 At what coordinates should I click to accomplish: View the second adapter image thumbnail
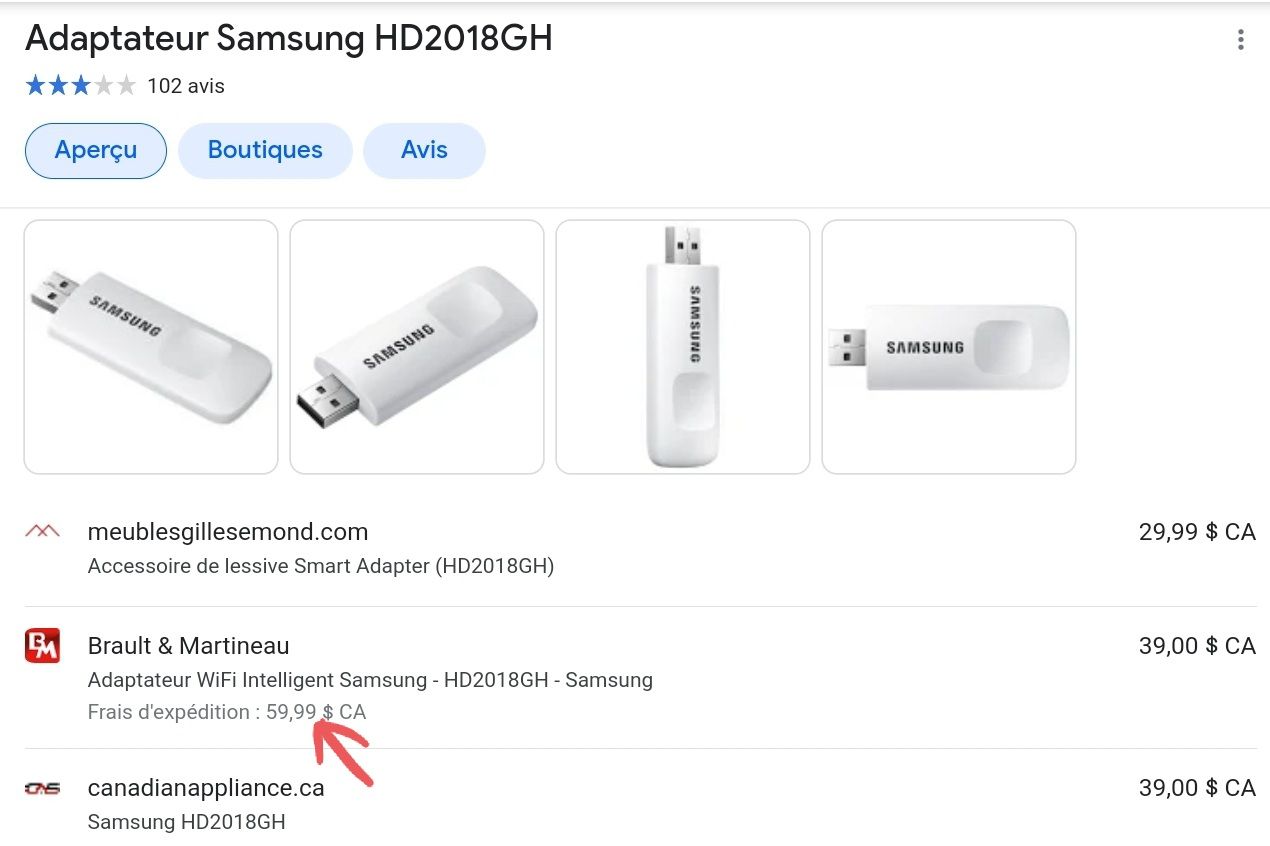pyautogui.click(x=417, y=347)
